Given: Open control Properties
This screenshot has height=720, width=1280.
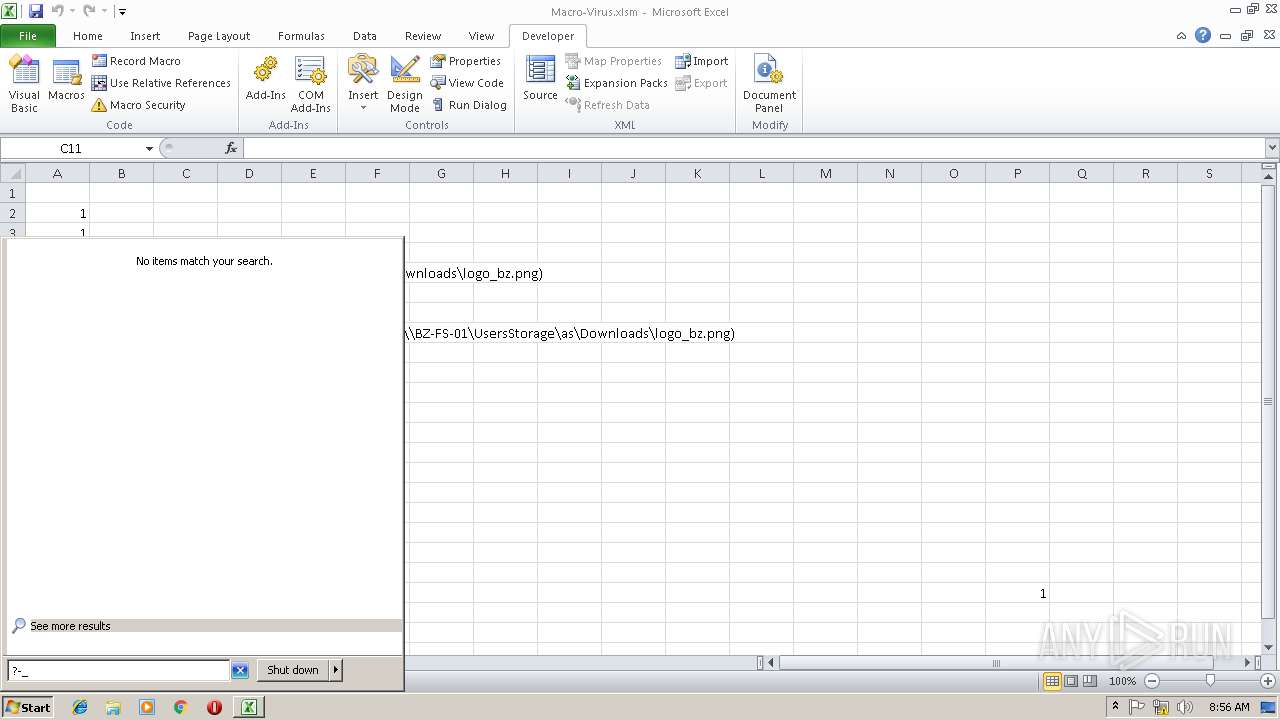Looking at the screenshot, I should (x=466, y=61).
